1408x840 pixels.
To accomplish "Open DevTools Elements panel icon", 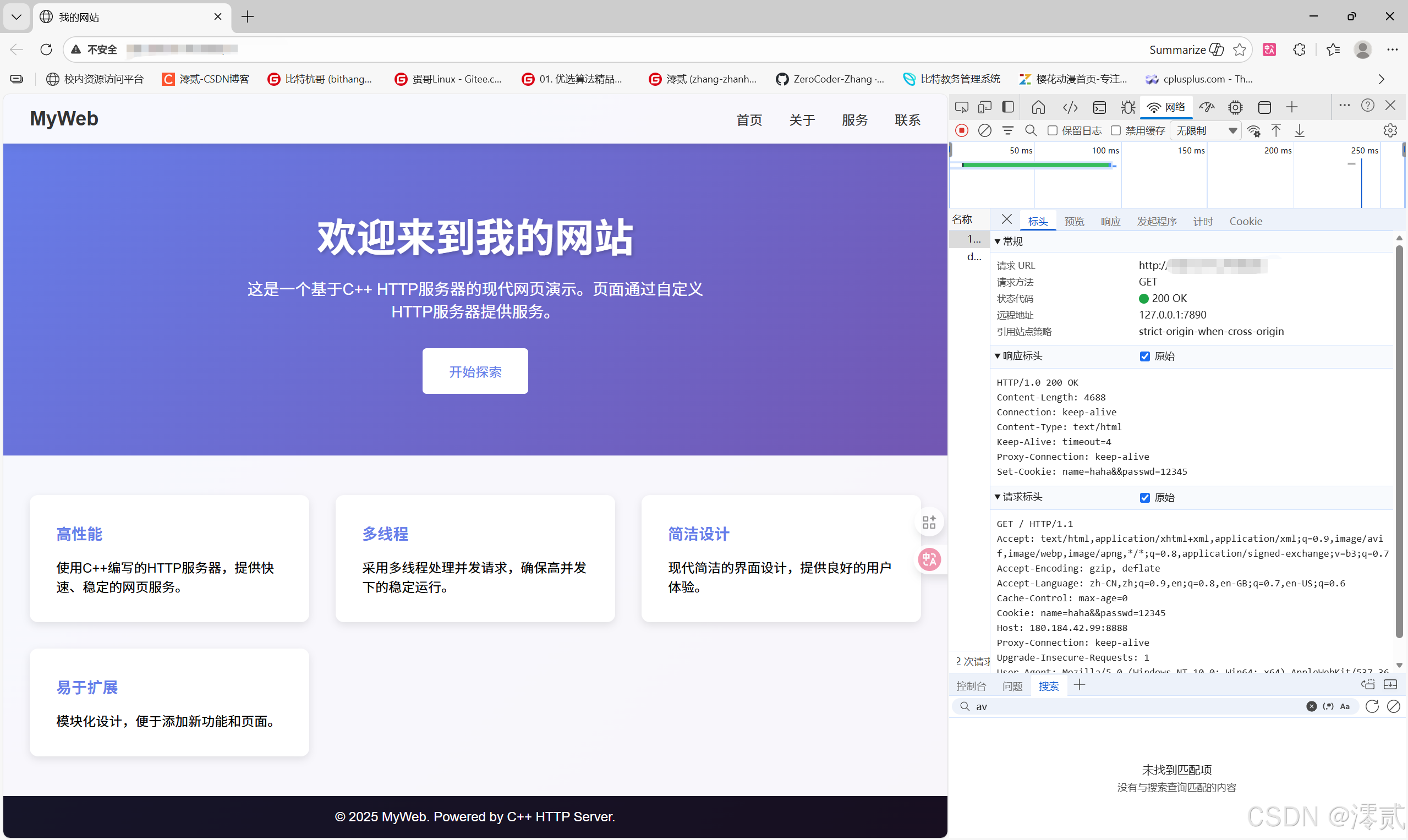I will [x=1070, y=107].
